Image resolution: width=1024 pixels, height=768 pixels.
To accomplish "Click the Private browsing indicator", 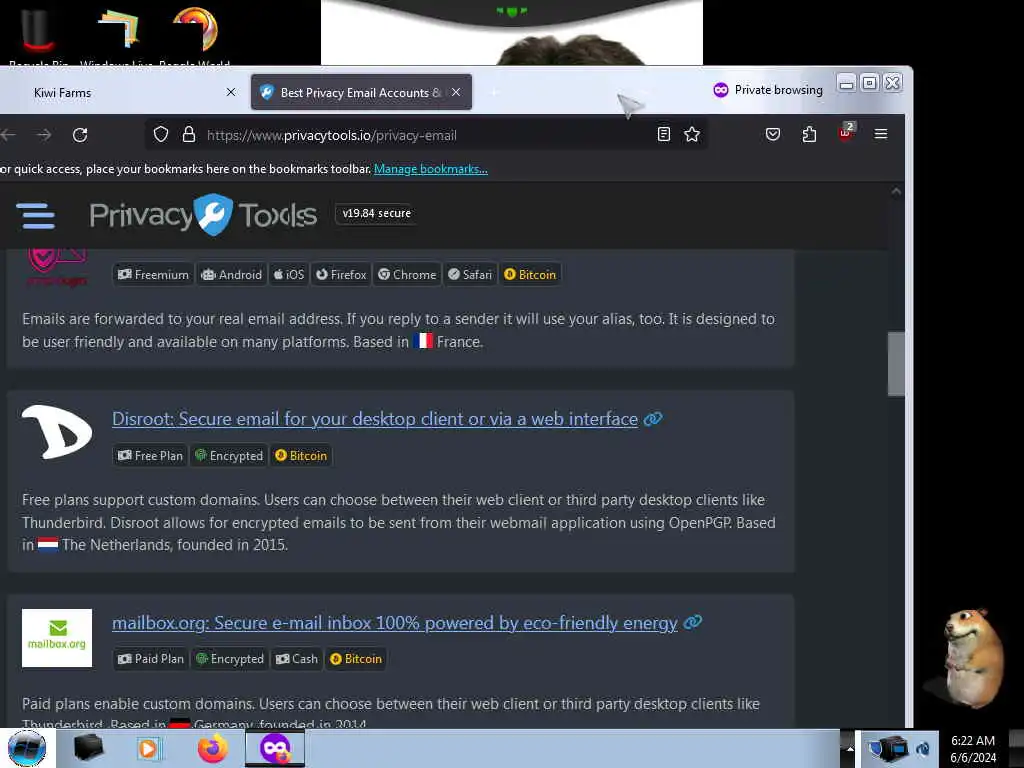I will tap(767, 90).
